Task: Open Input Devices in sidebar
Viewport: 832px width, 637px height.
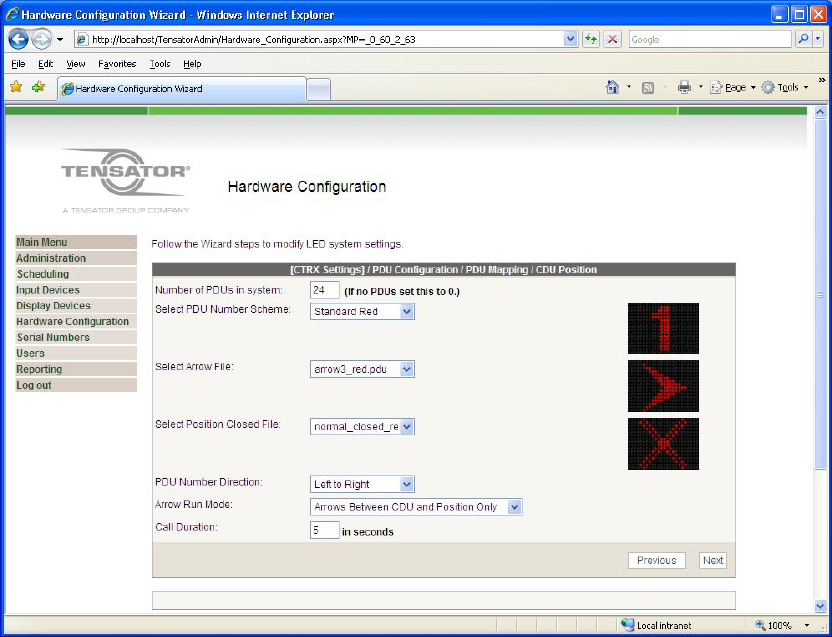Action: pos(76,290)
